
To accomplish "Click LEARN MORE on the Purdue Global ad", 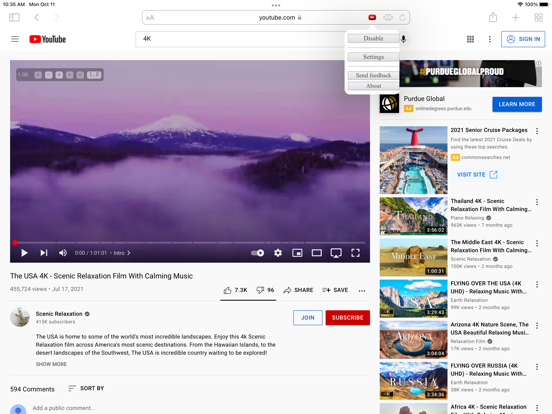I will tap(517, 104).
